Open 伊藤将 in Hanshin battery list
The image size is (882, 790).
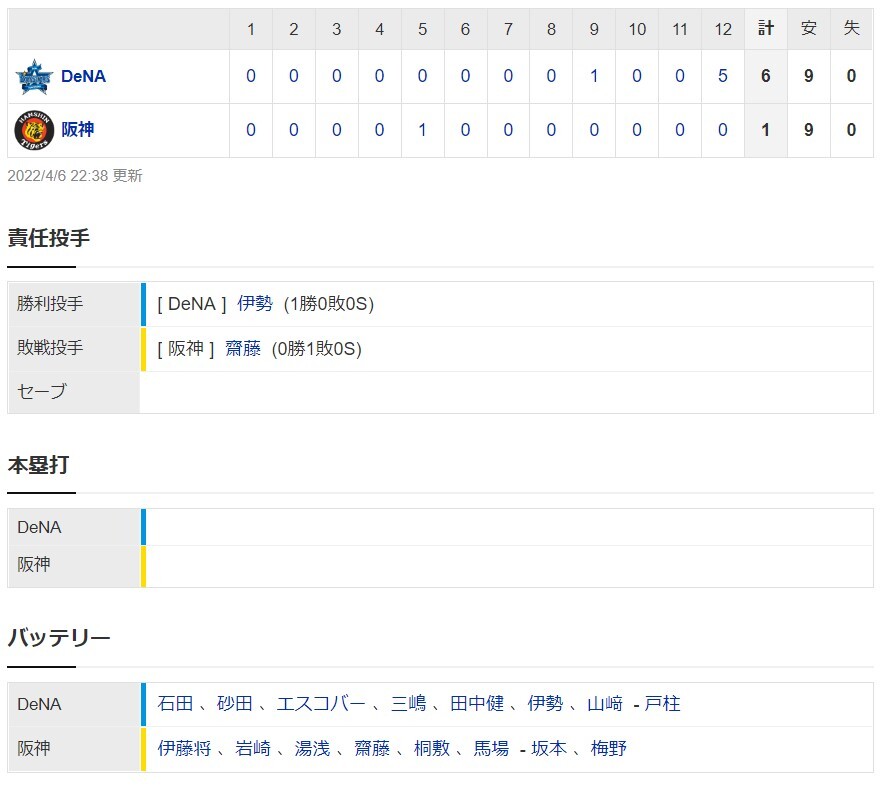tap(184, 748)
